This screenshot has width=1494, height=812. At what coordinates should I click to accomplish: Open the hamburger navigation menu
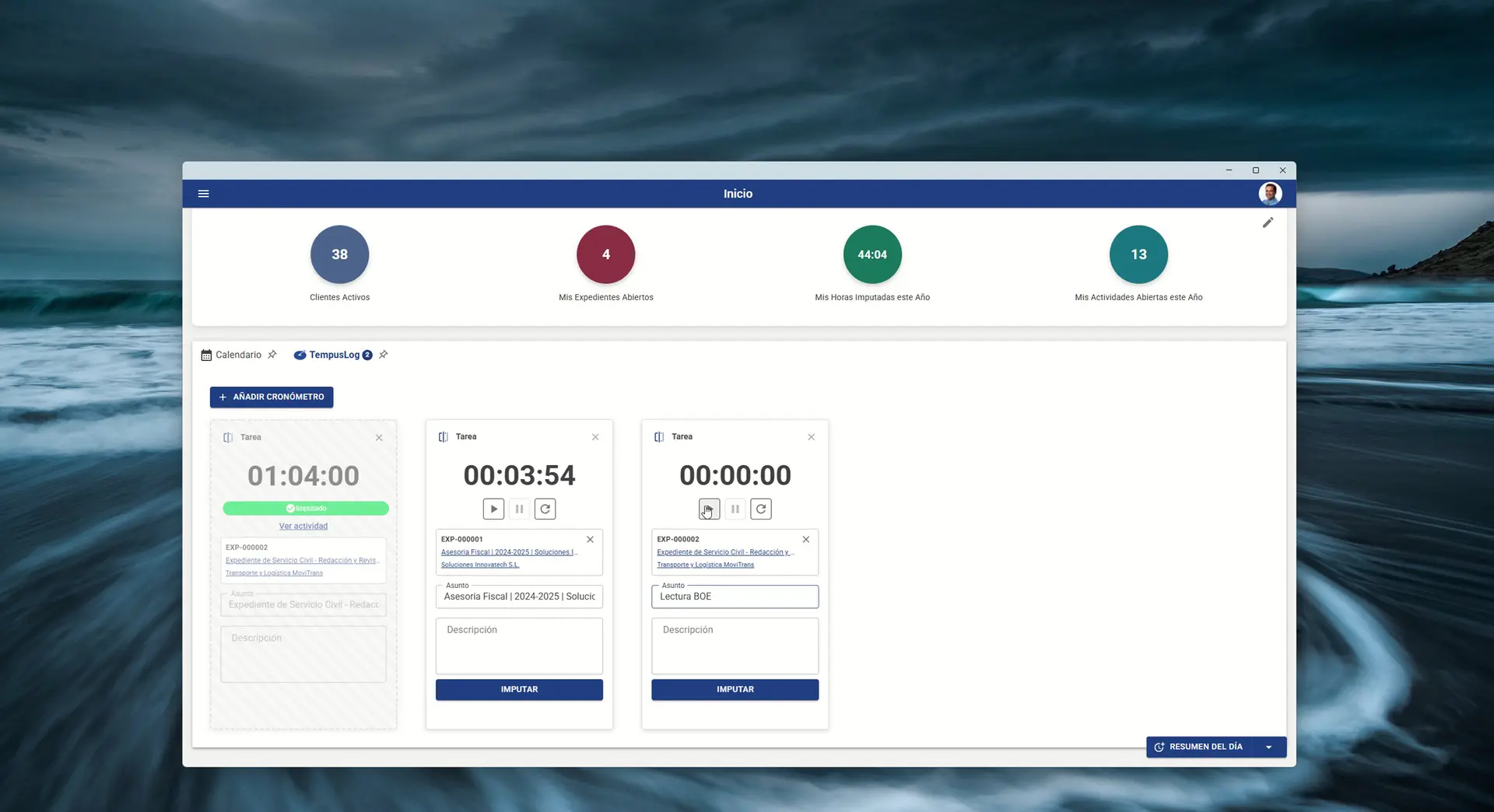tap(203, 194)
